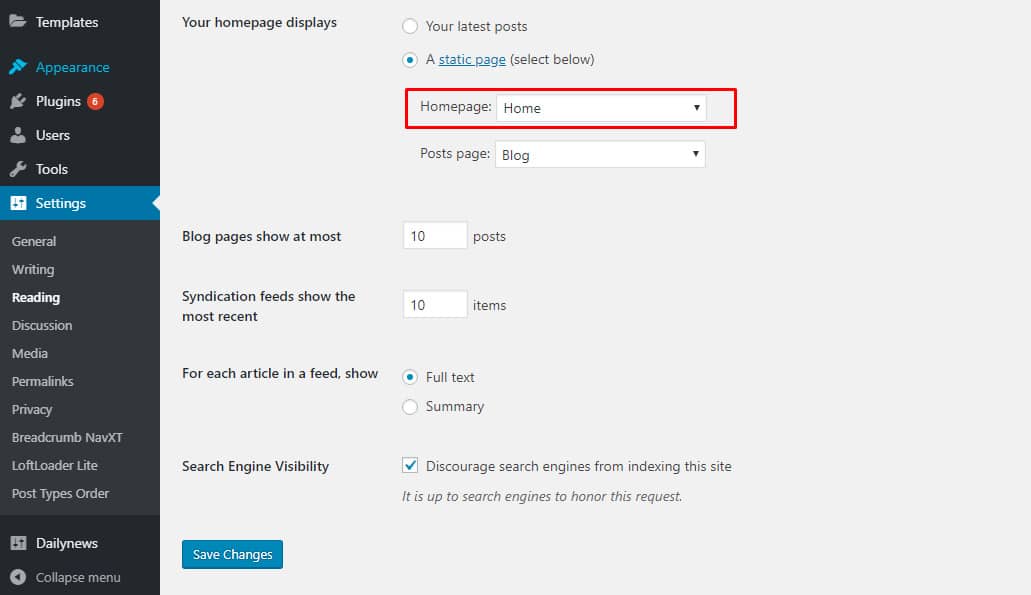Select the Full text radio option
The image size is (1031, 595).
(410, 377)
